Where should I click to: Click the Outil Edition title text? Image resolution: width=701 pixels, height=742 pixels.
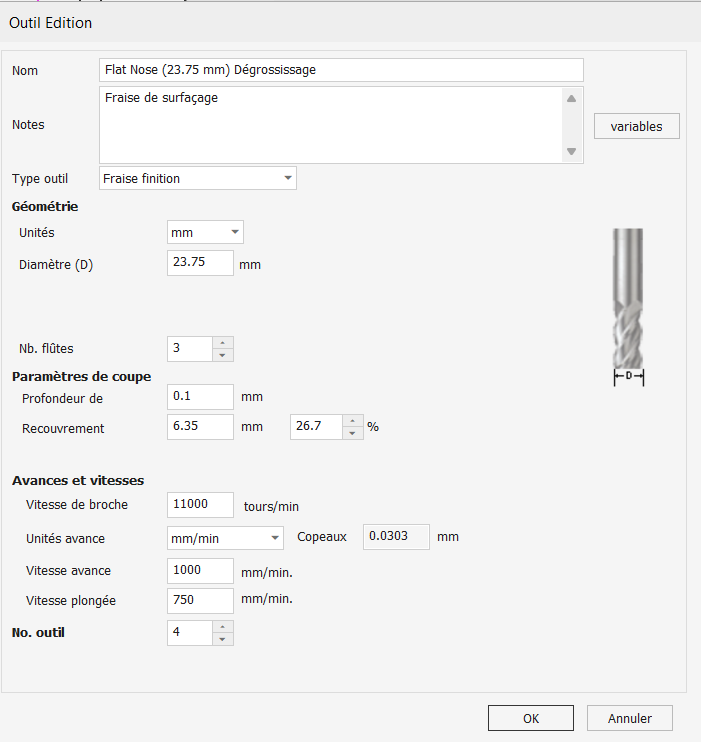click(51, 23)
